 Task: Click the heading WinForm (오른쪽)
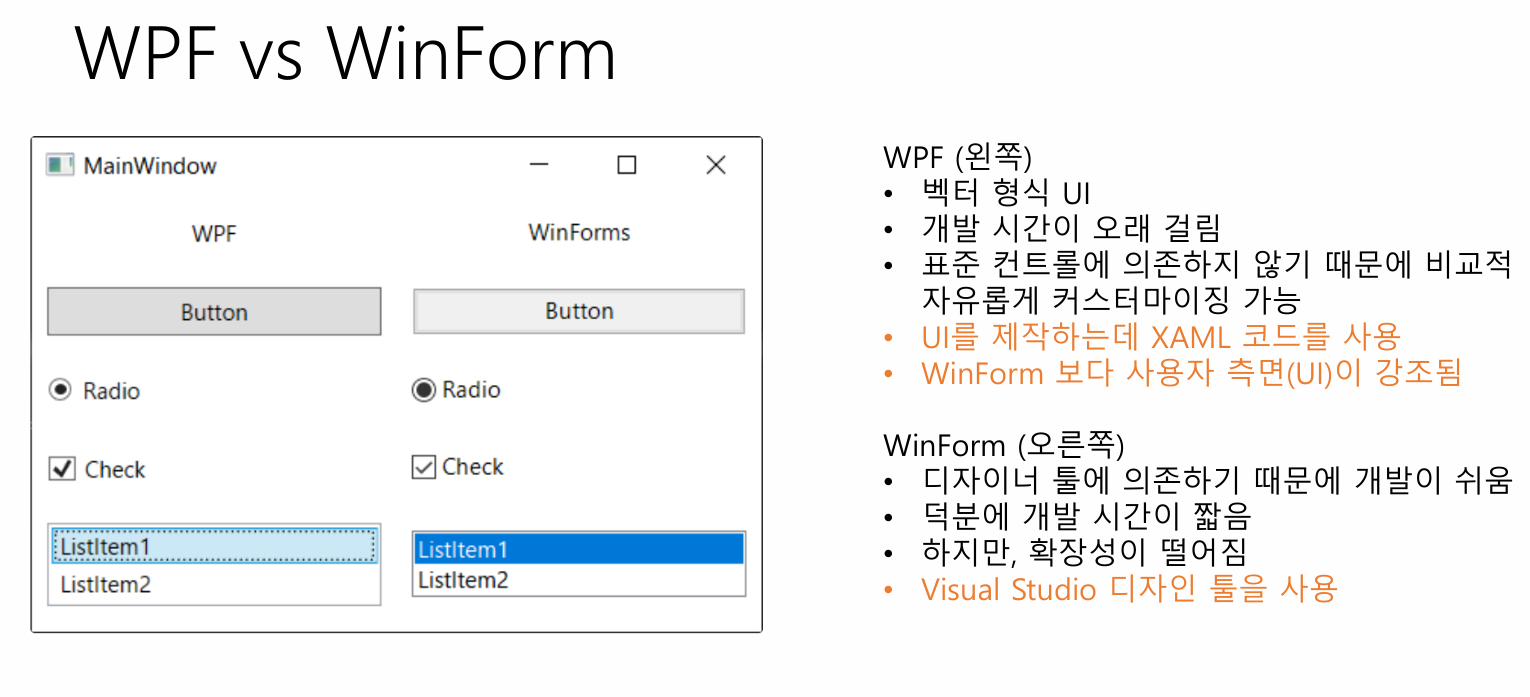tap(1004, 445)
